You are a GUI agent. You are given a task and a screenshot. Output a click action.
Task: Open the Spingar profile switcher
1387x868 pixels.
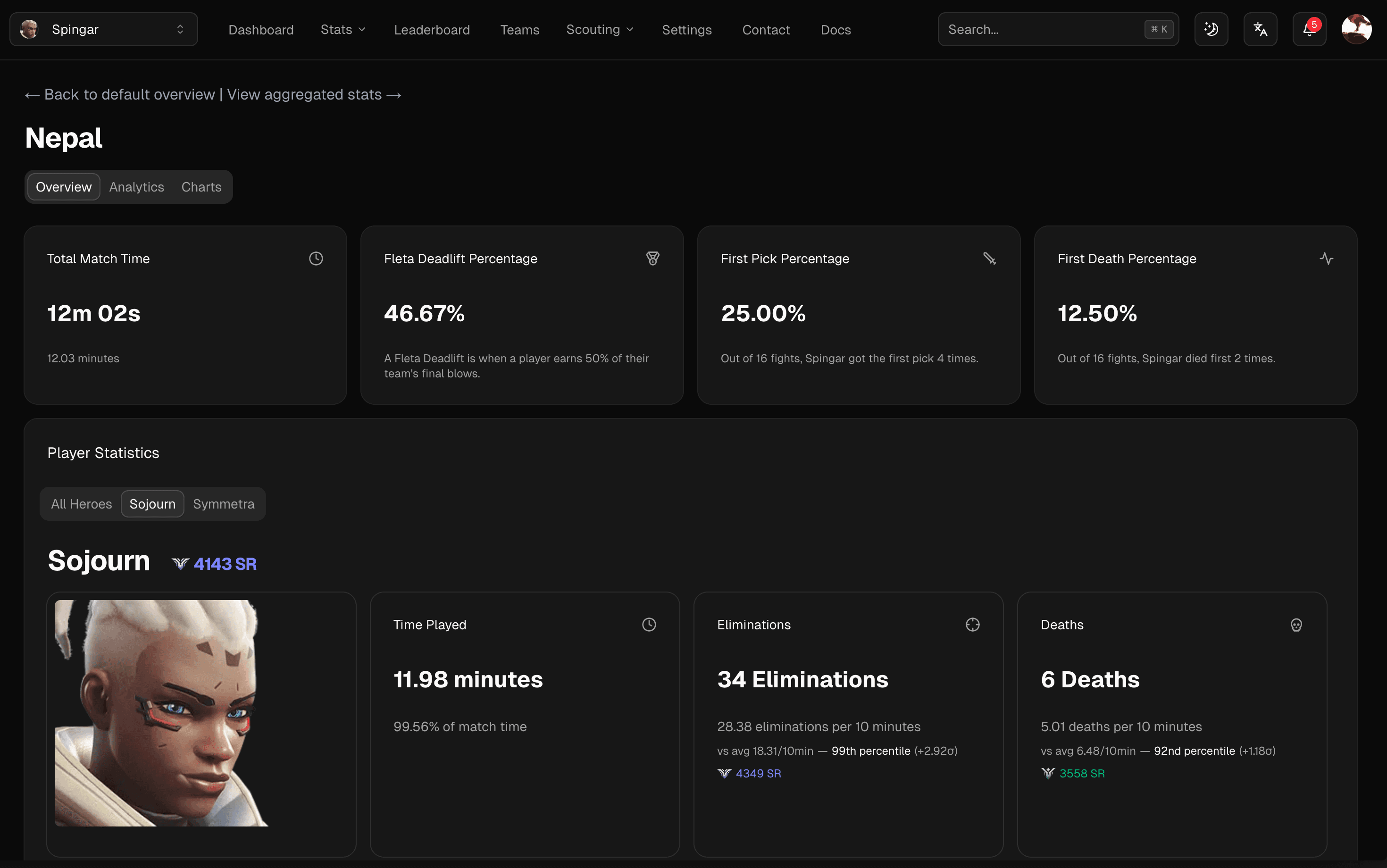[103, 29]
